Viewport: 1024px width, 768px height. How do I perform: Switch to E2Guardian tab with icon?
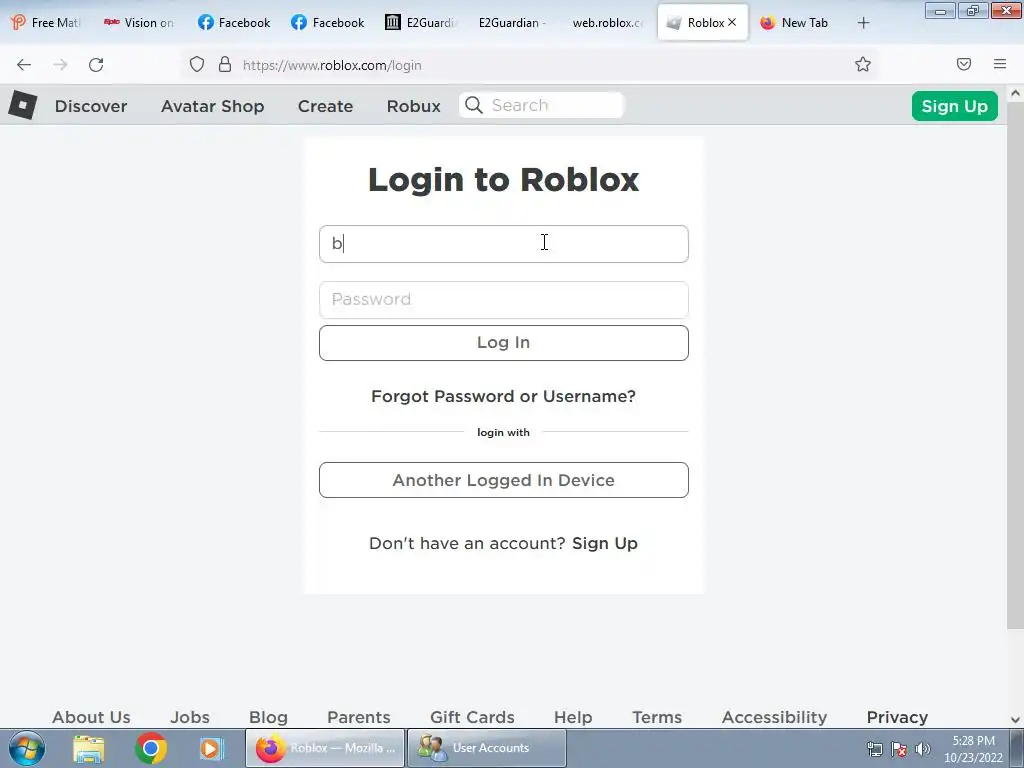coord(421,23)
